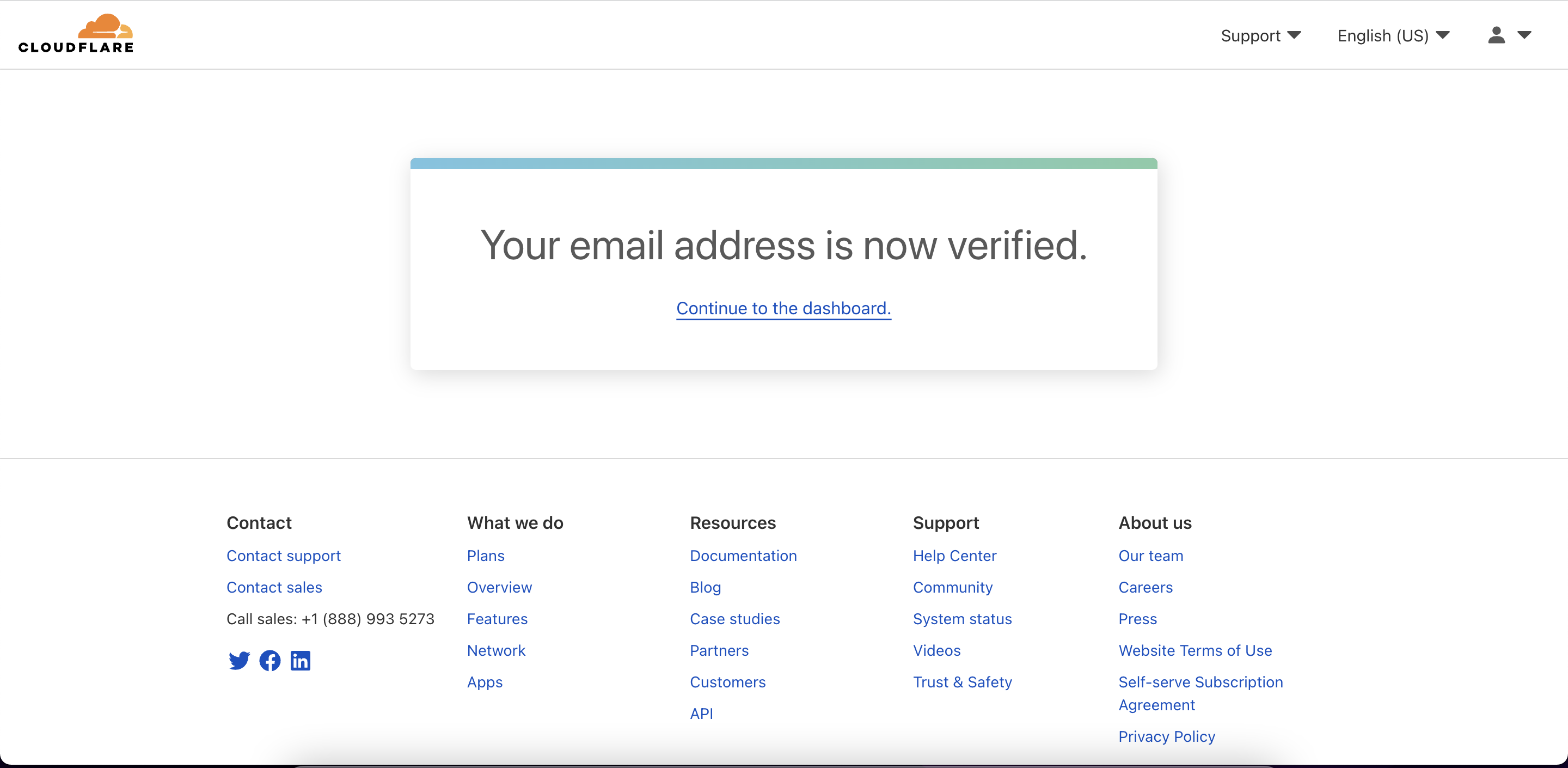The image size is (1568, 768).
Task: Open Contact support link
Action: (x=283, y=556)
